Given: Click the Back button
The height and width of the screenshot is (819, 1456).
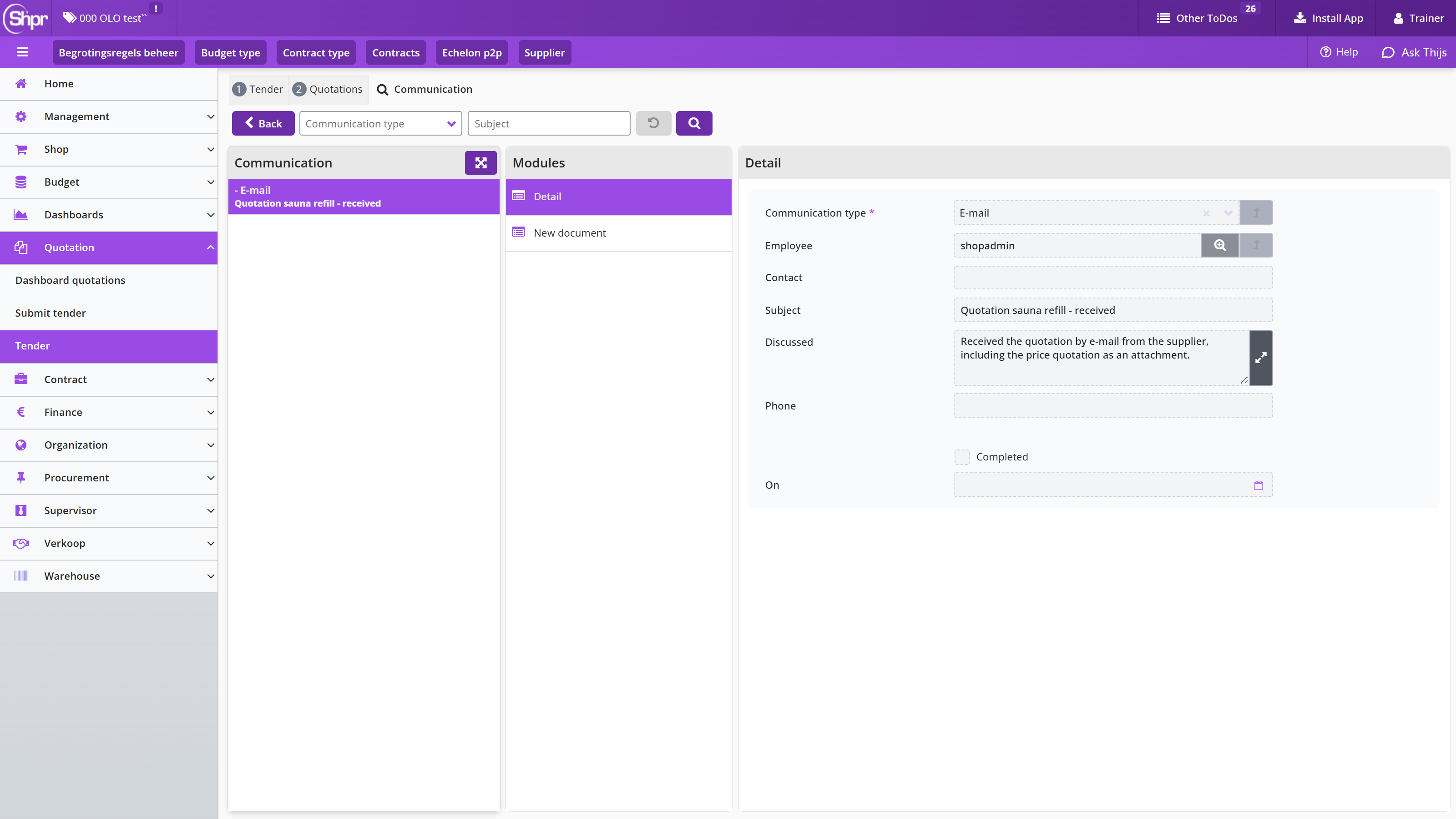Looking at the screenshot, I should 263,123.
